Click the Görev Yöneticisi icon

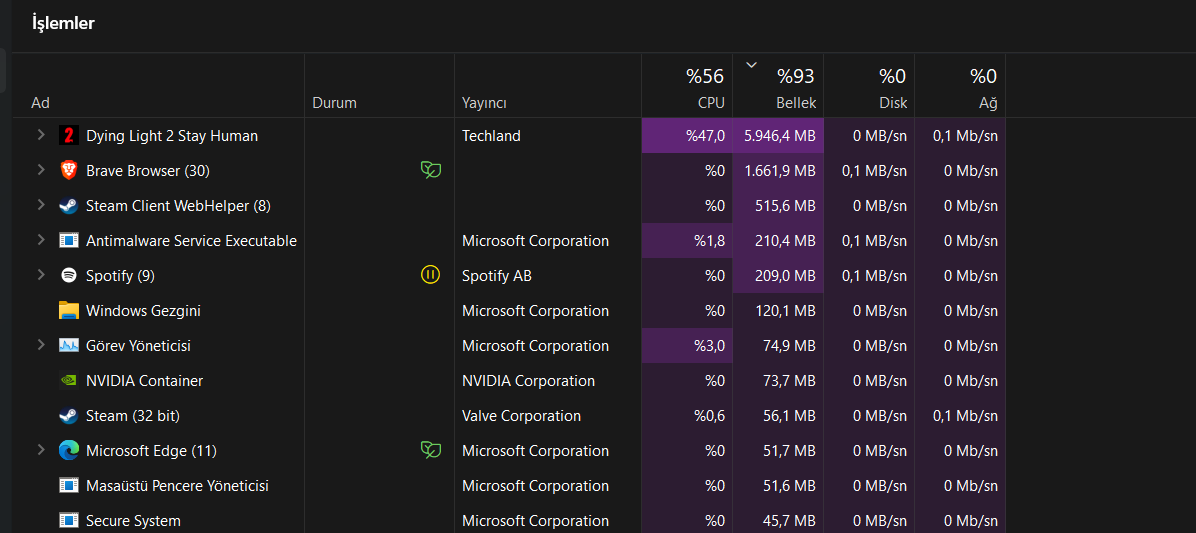click(68, 346)
